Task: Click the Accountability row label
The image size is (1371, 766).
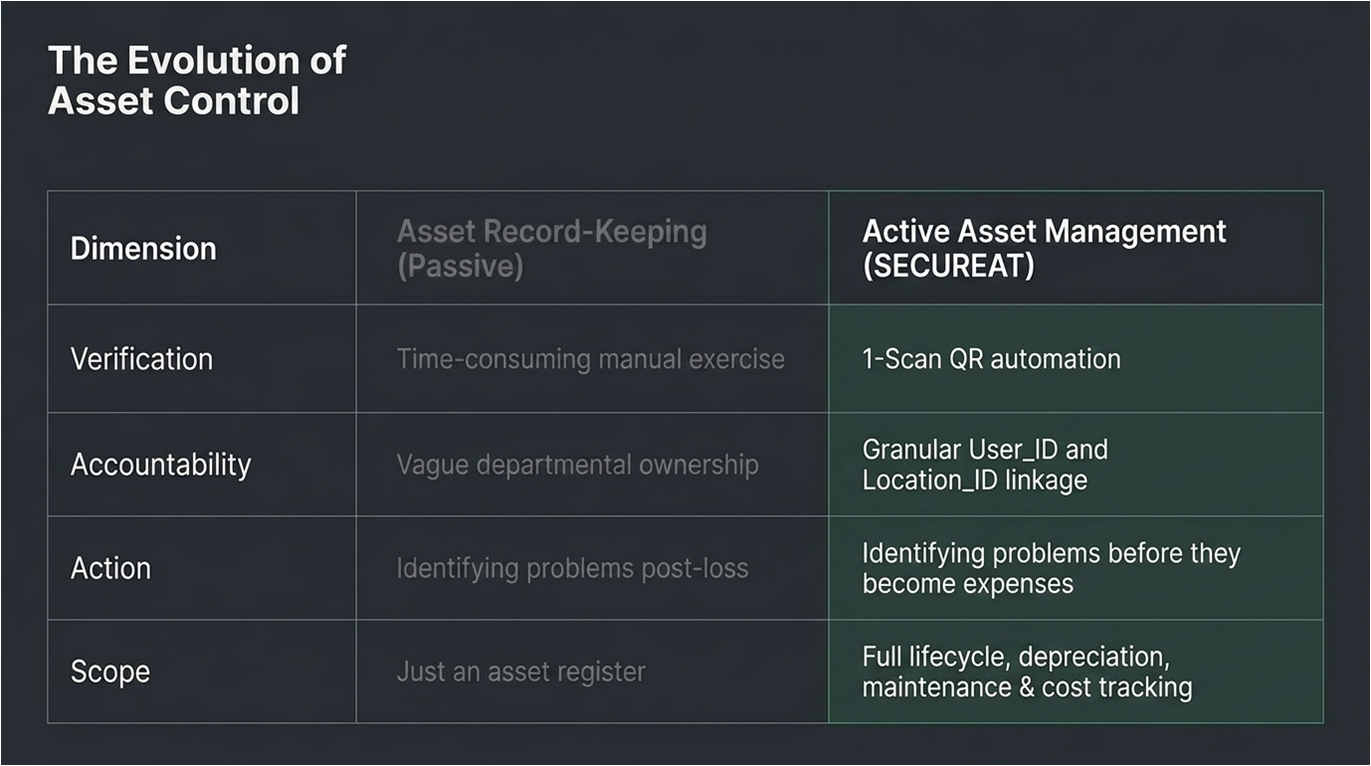Action: (x=160, y=465)
